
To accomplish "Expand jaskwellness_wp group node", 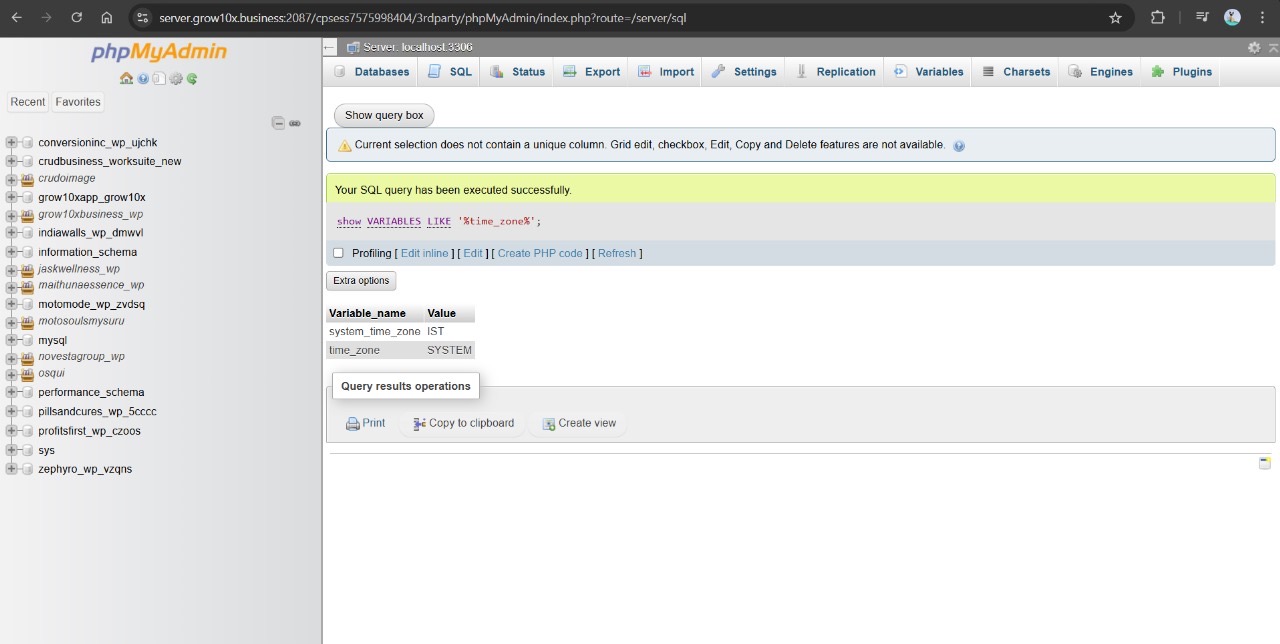I will point(12,269).
